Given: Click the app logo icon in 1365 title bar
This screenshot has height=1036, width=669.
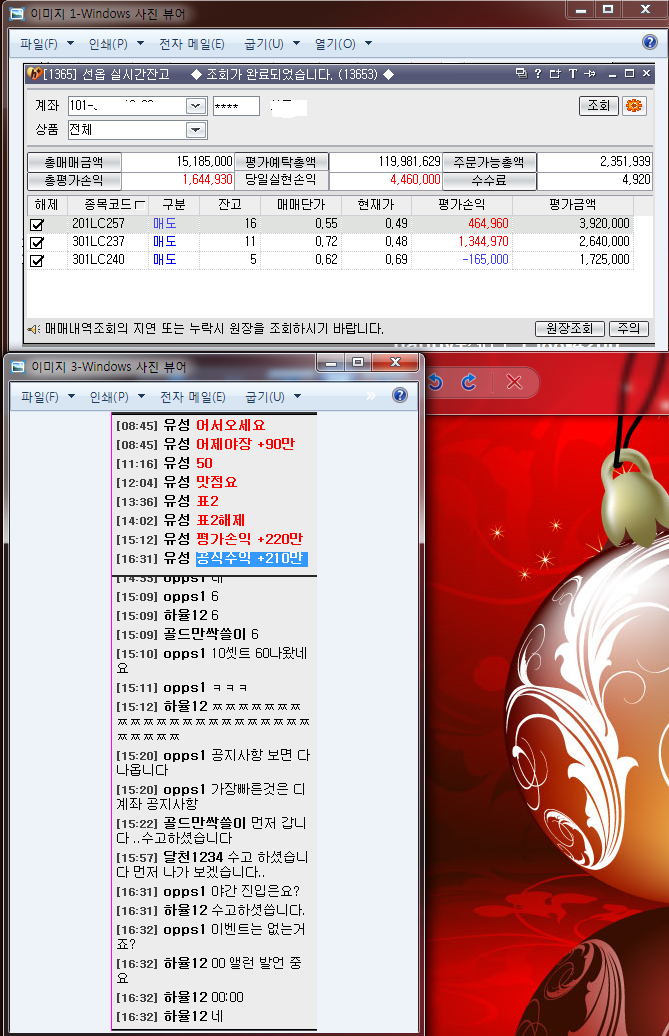Looking at the screenshot, I should click(x=34, y=74).
